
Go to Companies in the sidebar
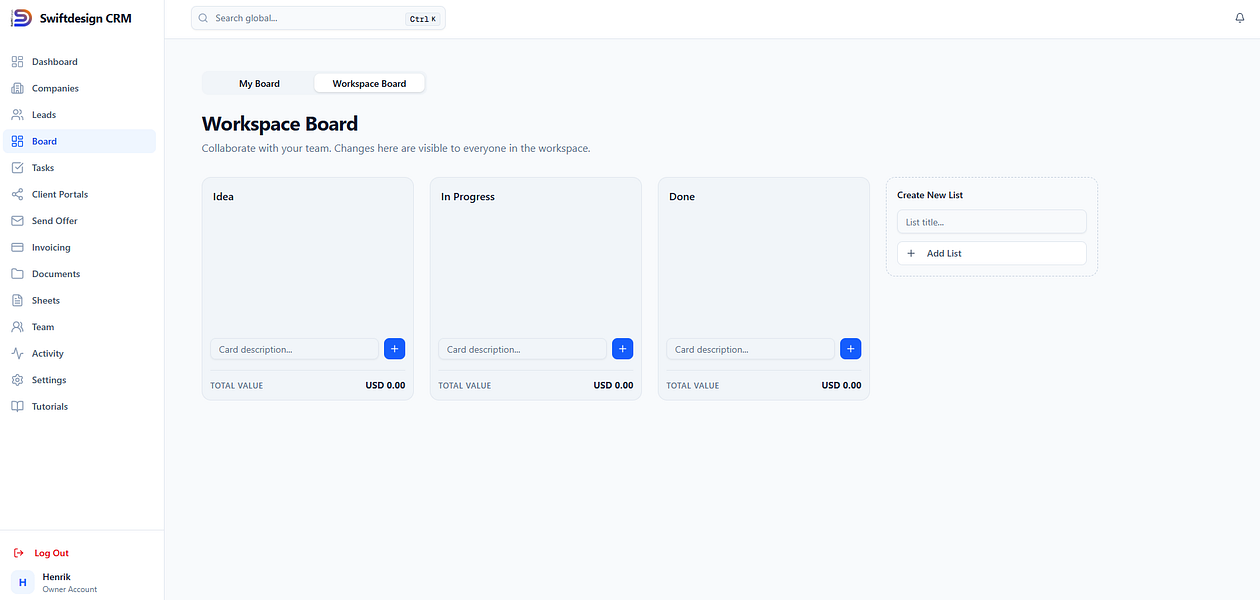pos(80,88)
